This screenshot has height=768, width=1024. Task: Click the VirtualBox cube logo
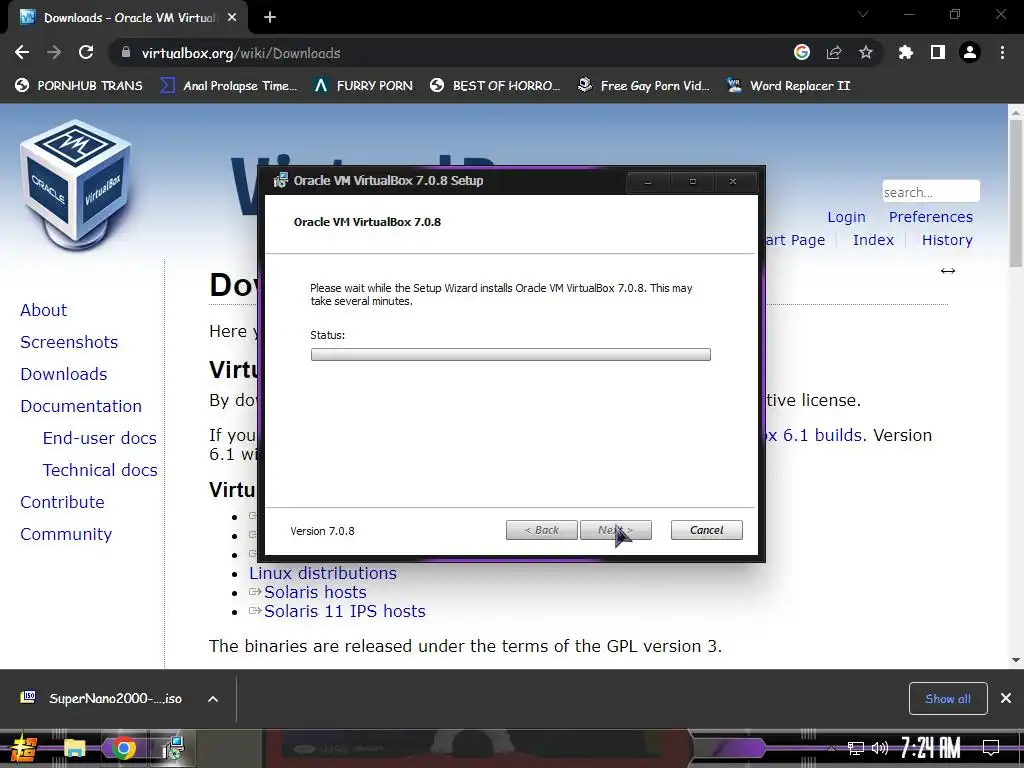[76, 186]
